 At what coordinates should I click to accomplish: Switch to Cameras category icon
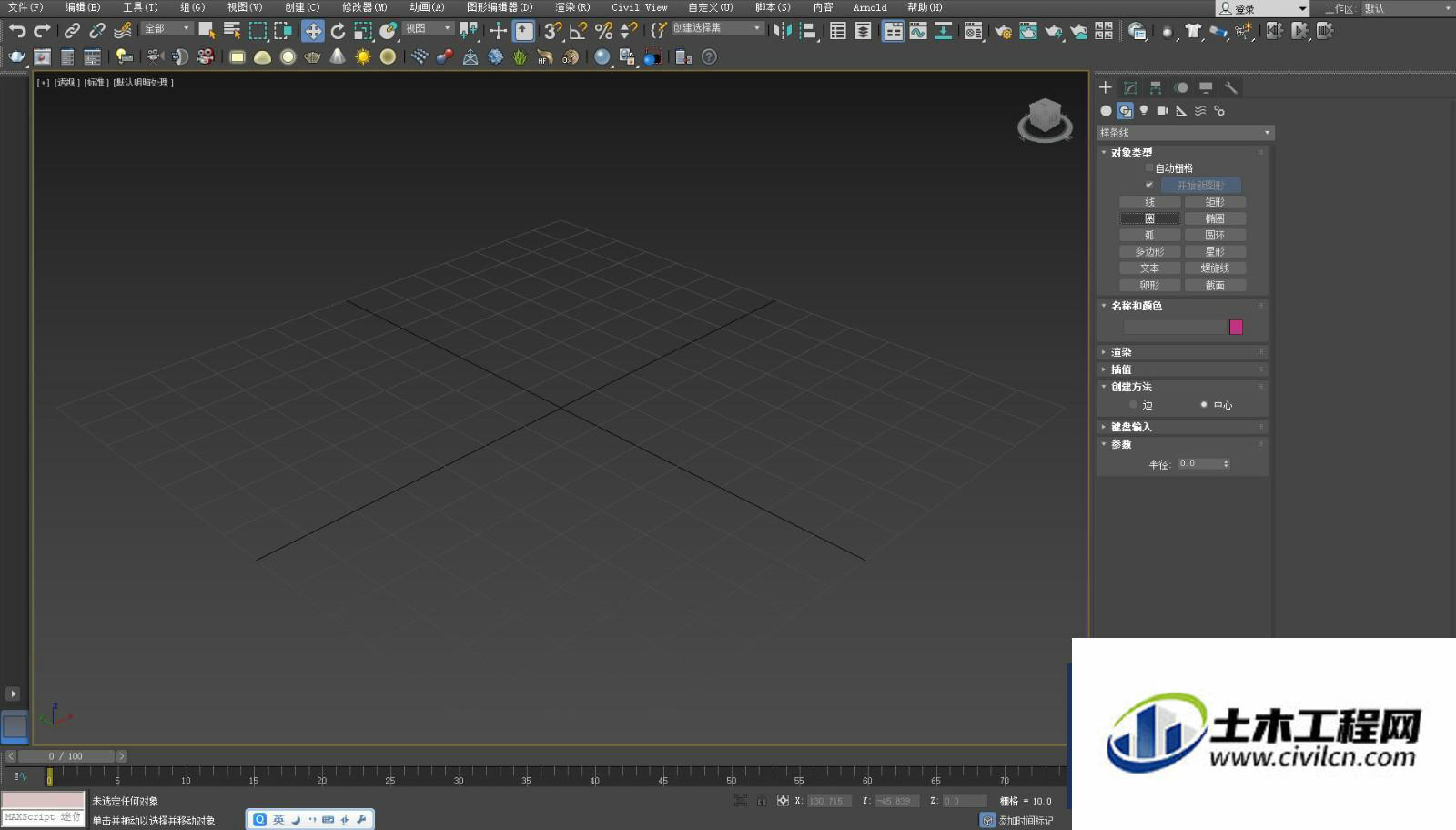[1162, 111]
